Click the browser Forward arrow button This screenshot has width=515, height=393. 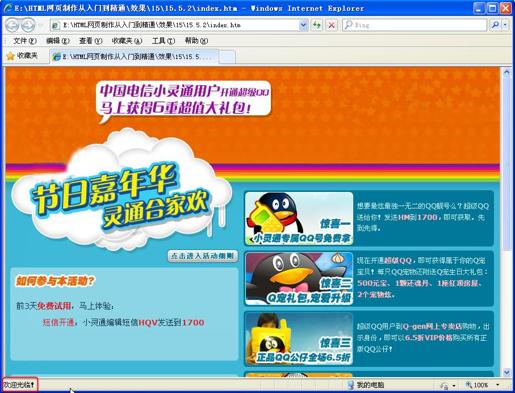[x=28, y=25]
